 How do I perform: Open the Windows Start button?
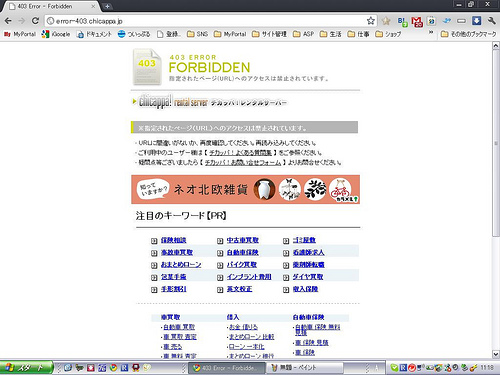click(x=27, y=368)
